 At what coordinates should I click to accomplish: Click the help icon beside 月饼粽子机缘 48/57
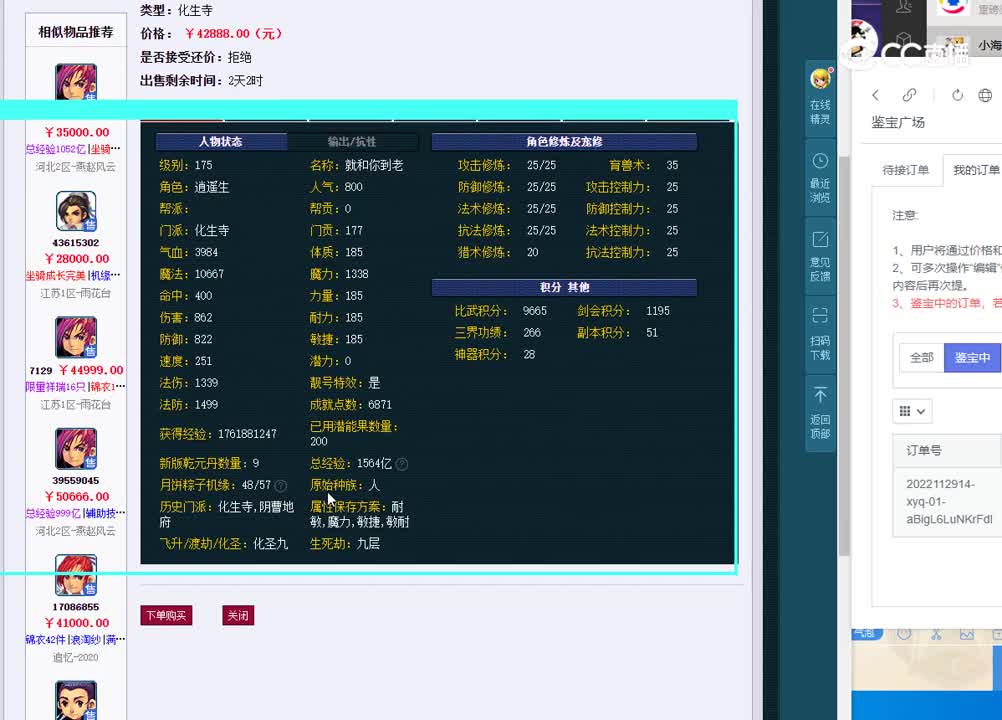tap(280, 486)
